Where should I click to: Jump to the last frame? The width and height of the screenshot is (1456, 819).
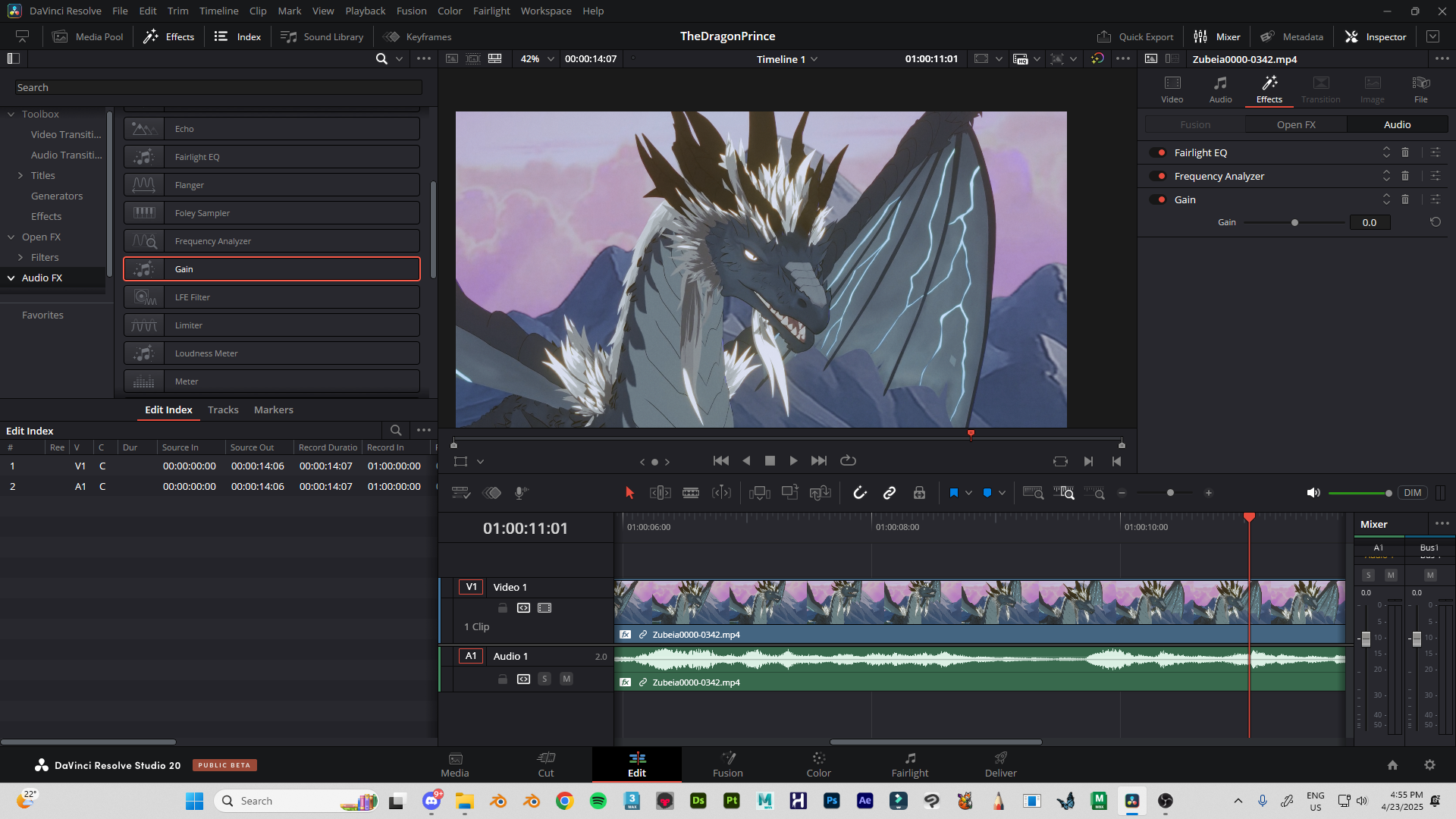pos(819,461)
